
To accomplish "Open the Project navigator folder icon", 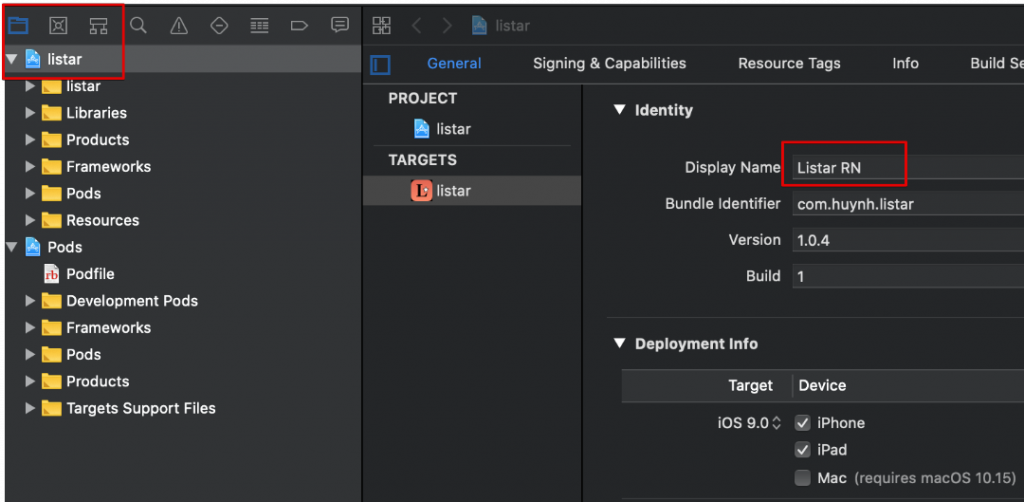I will pyautogui.click(x=18, y=25).
